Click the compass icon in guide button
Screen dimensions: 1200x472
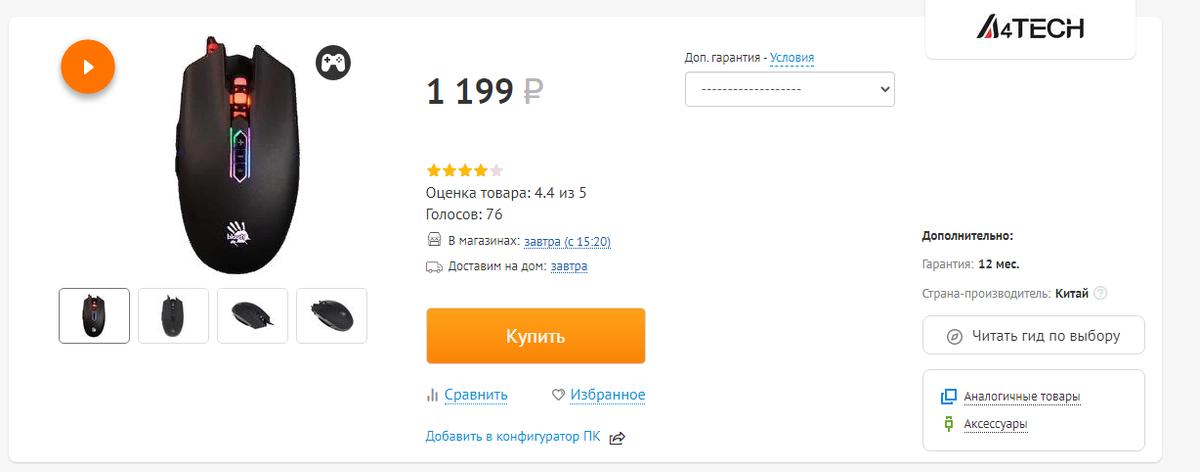[x=954, y=336]
